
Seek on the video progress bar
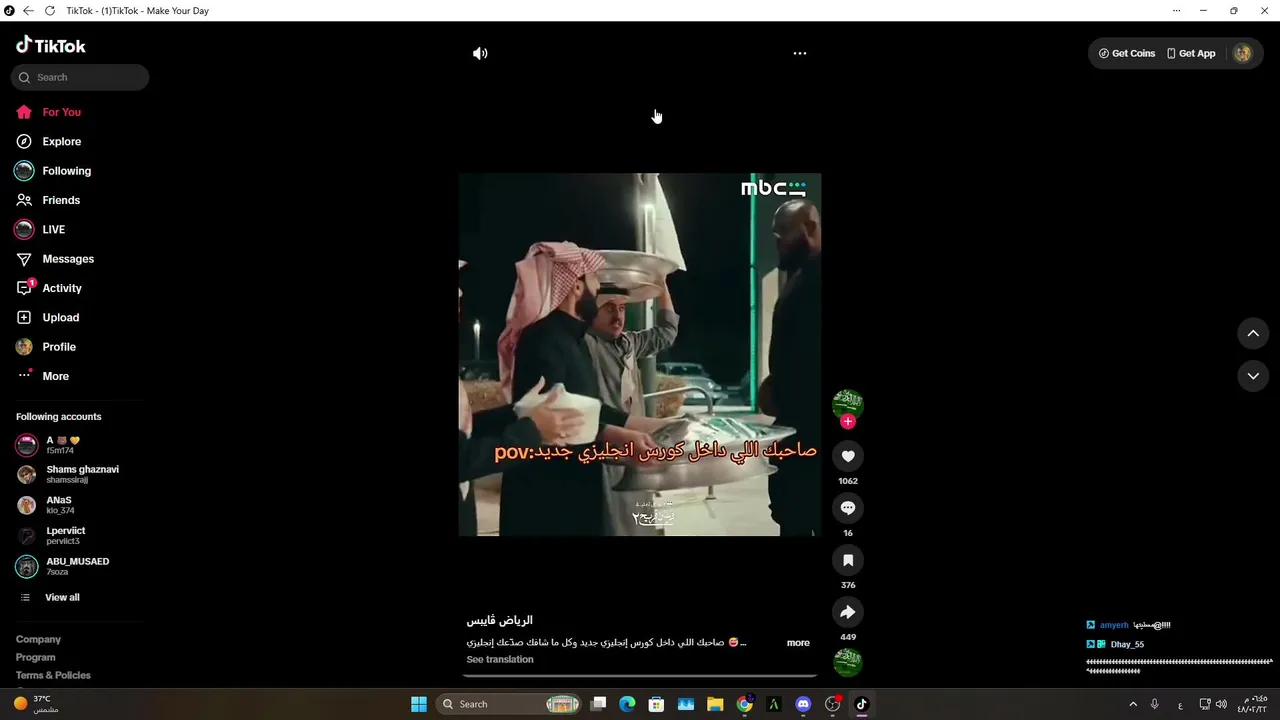pos(640,677)
